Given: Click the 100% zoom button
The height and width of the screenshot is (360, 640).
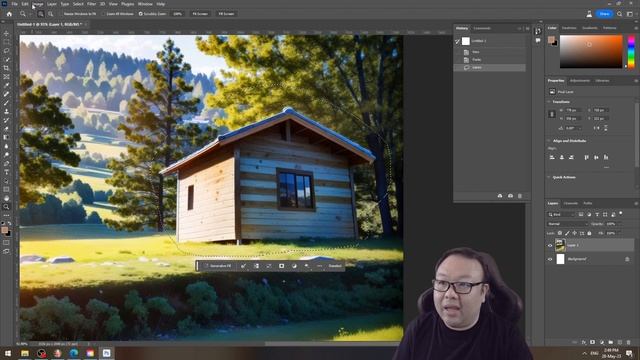Looking at the screenshot, I should pos(178,14).
